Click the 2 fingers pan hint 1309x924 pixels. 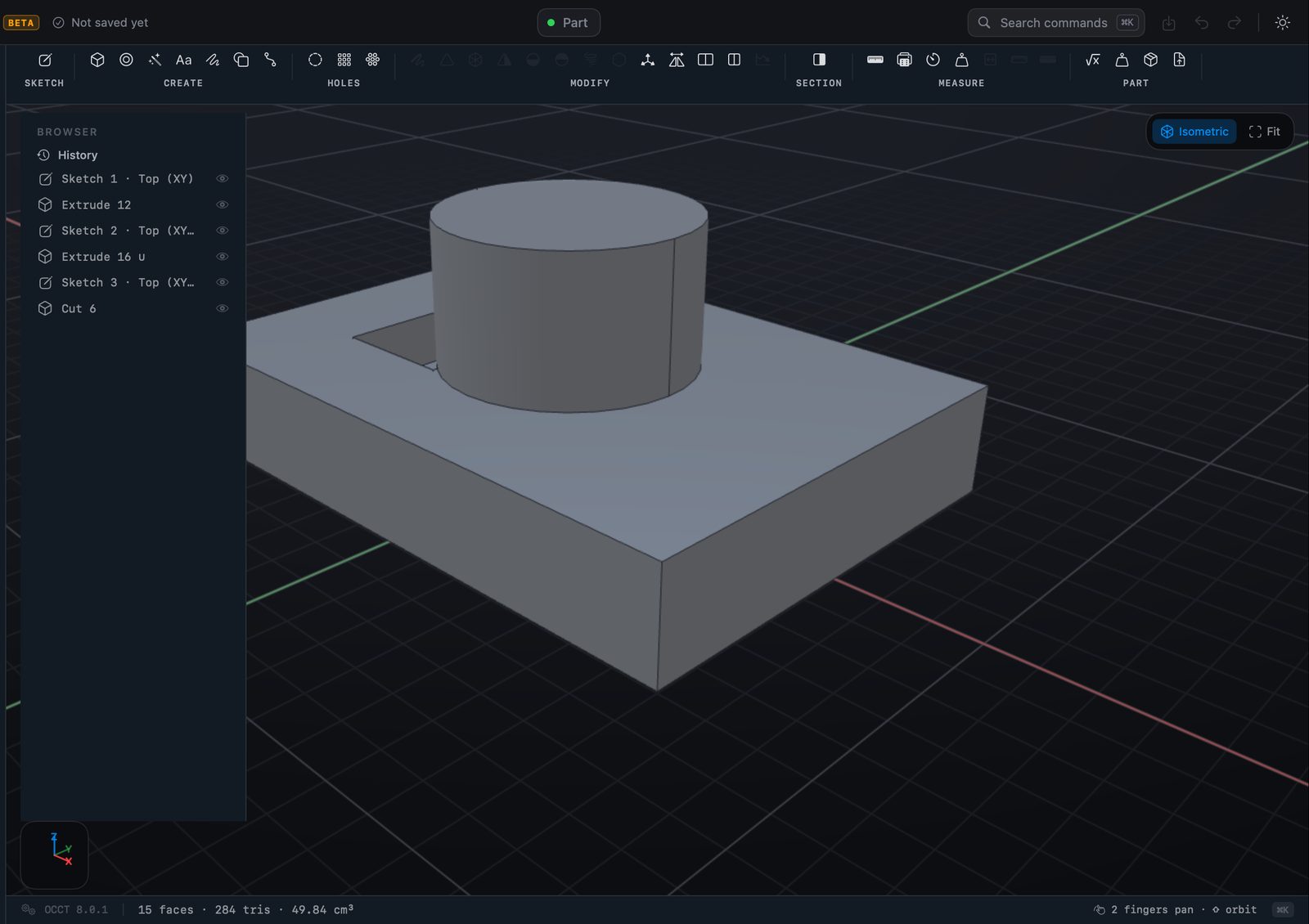click(x=1144, y=909)
